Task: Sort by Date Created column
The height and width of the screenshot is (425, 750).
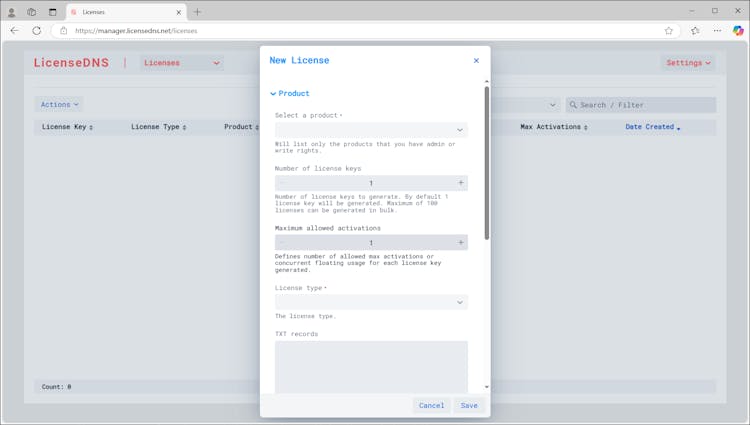Action: [x=652, y=127]
